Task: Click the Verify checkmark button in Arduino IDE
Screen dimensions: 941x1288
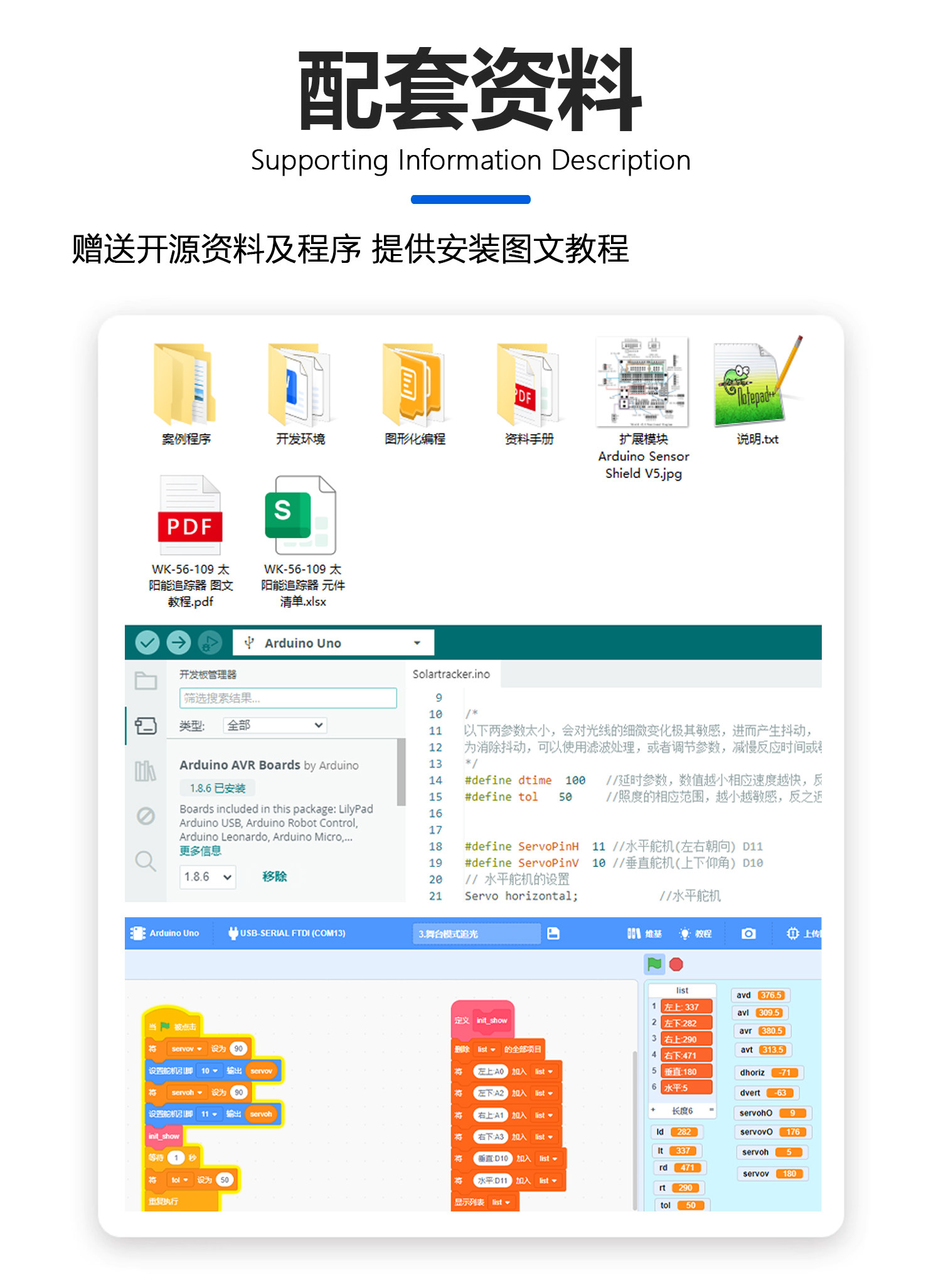Action: point(147,642)
